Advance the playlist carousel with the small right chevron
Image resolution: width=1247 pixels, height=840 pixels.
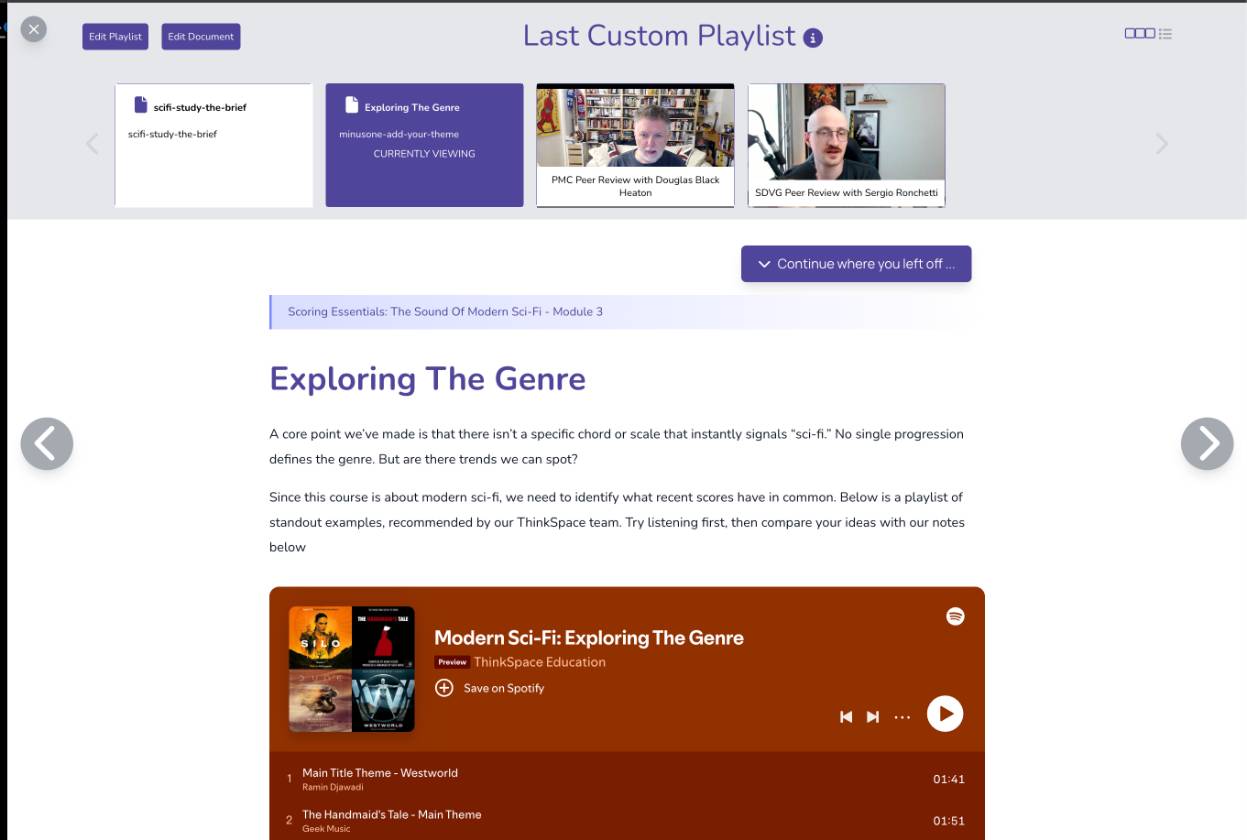1161,144
